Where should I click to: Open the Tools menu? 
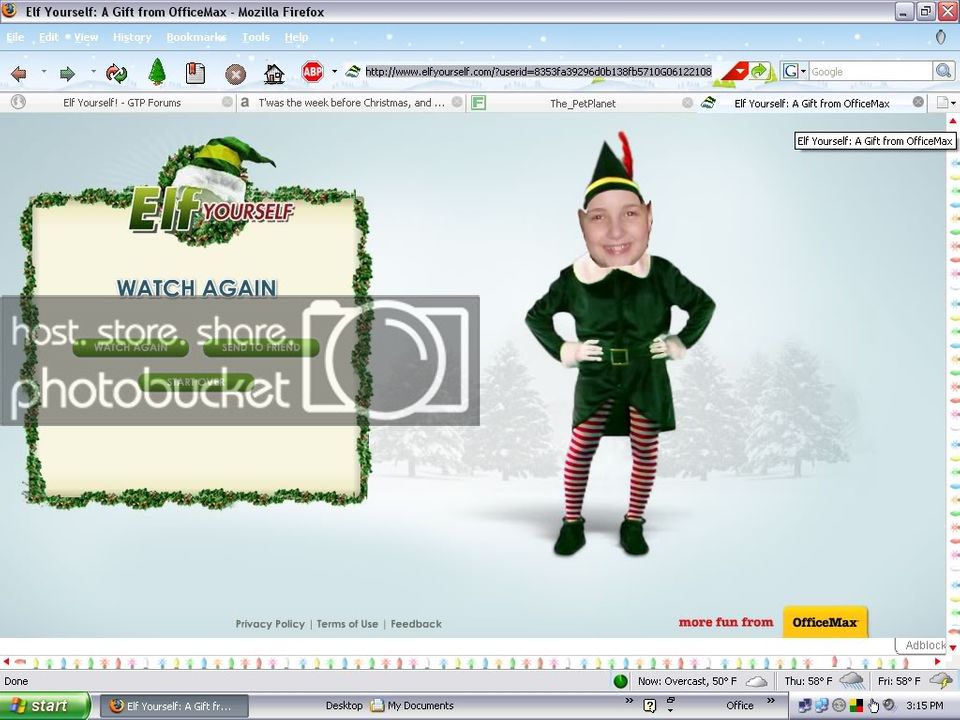pos(255,37)
